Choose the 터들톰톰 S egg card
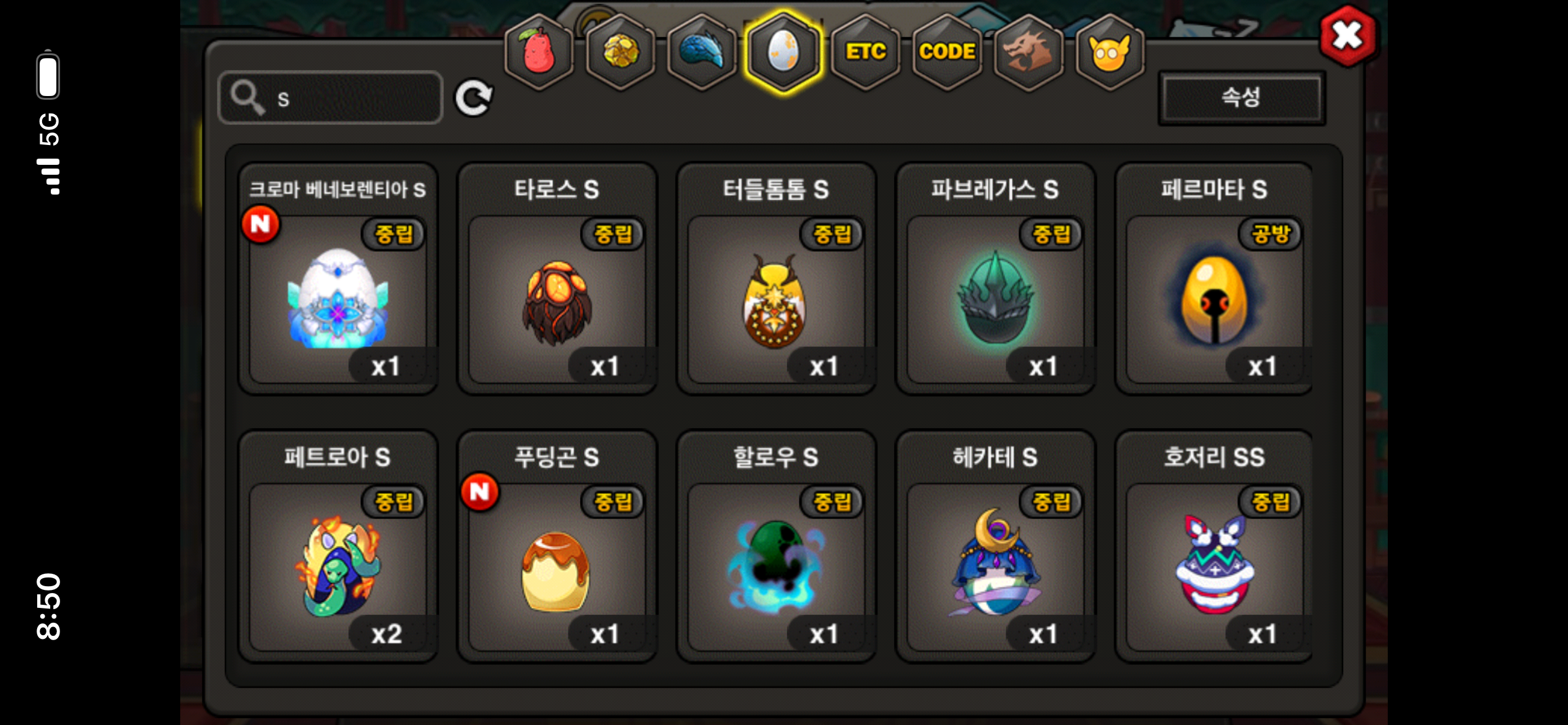1568x725 pixels. click(776, 279)
